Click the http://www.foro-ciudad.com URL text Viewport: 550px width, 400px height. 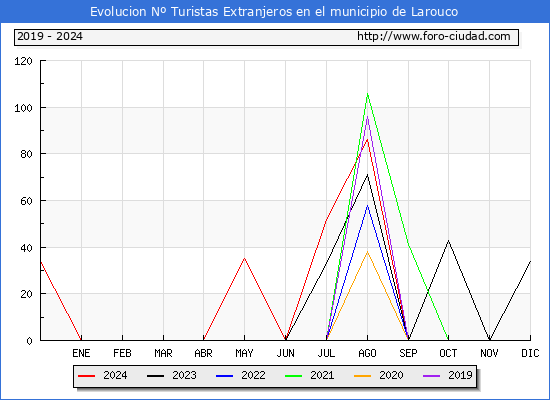tap(434, 36)
